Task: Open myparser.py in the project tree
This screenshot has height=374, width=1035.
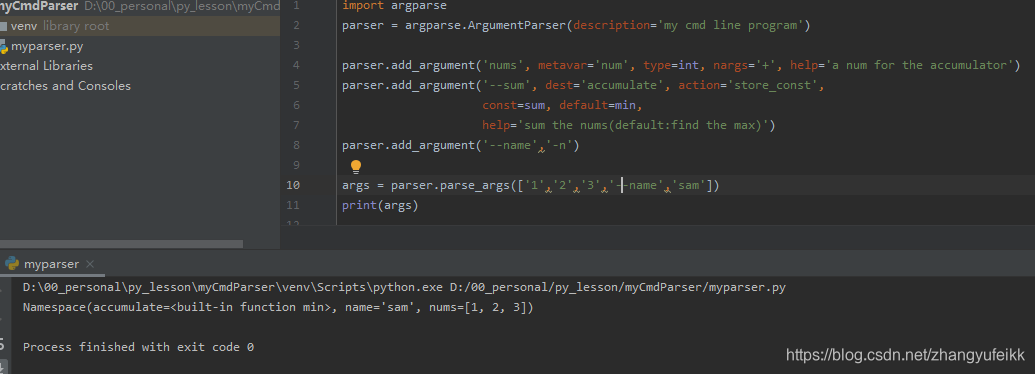Action: coord(46,46)
